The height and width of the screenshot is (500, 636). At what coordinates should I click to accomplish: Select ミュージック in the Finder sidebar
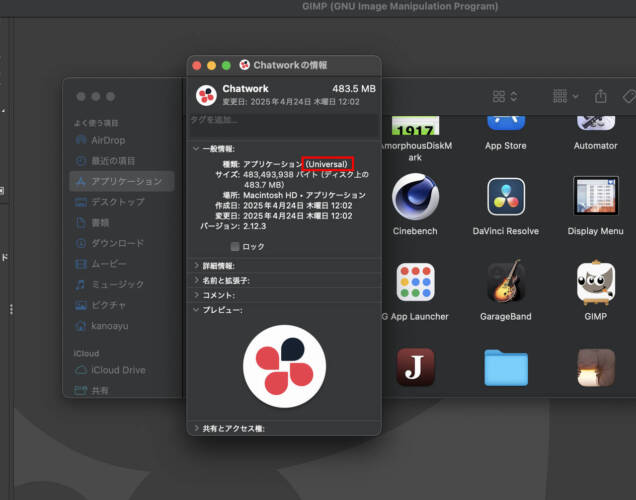tap(122, 284)
